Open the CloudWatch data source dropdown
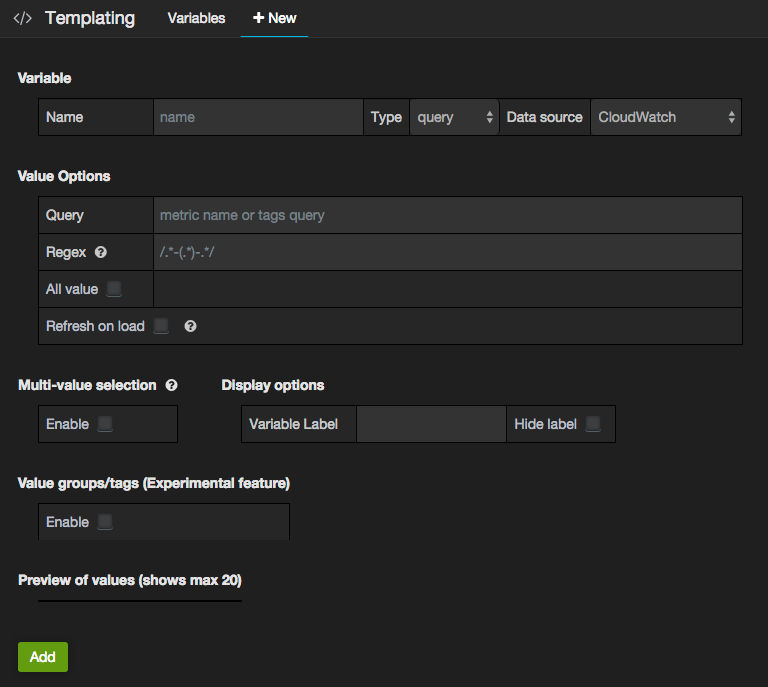Viewport: 768px width, 687px height. pyautogui.click(x=666, y=117)
